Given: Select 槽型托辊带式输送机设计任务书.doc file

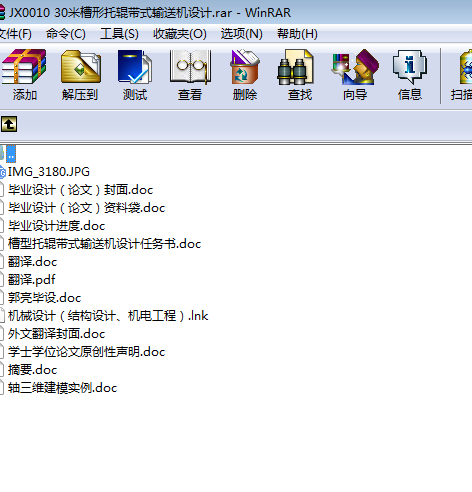Looking at the screenshot, I should 105,244.
